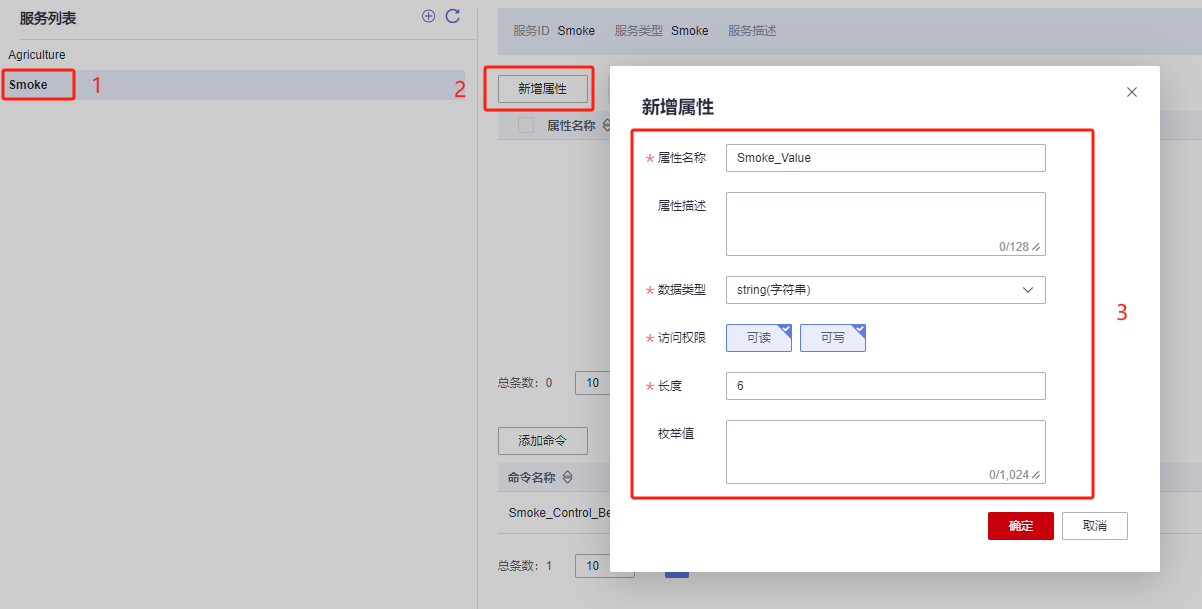Click into the 属性描述 text area
The height and width of the screenshot is (609, 1202).
click(885, 223)
